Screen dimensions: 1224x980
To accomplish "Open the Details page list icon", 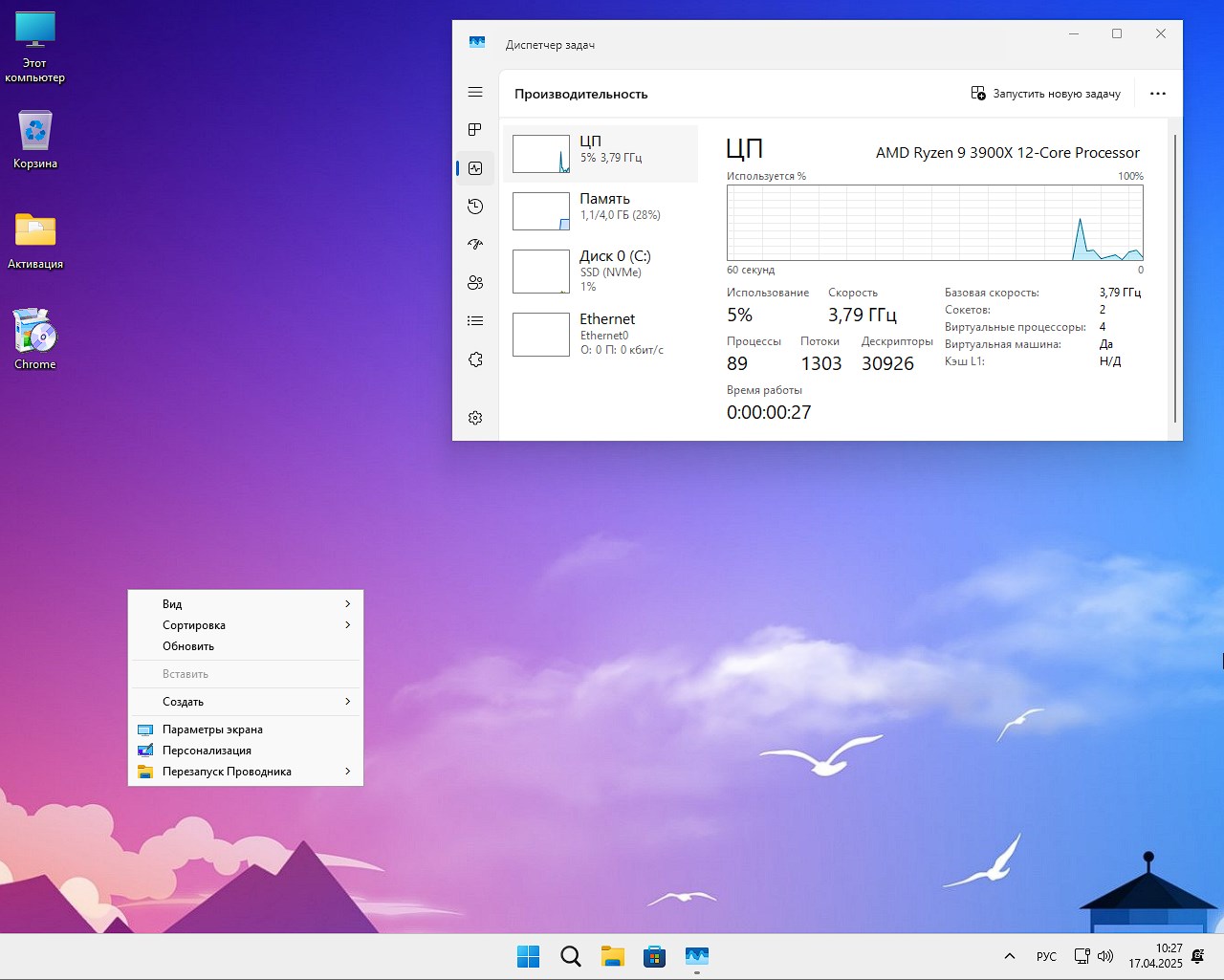I will click(475, 321).
